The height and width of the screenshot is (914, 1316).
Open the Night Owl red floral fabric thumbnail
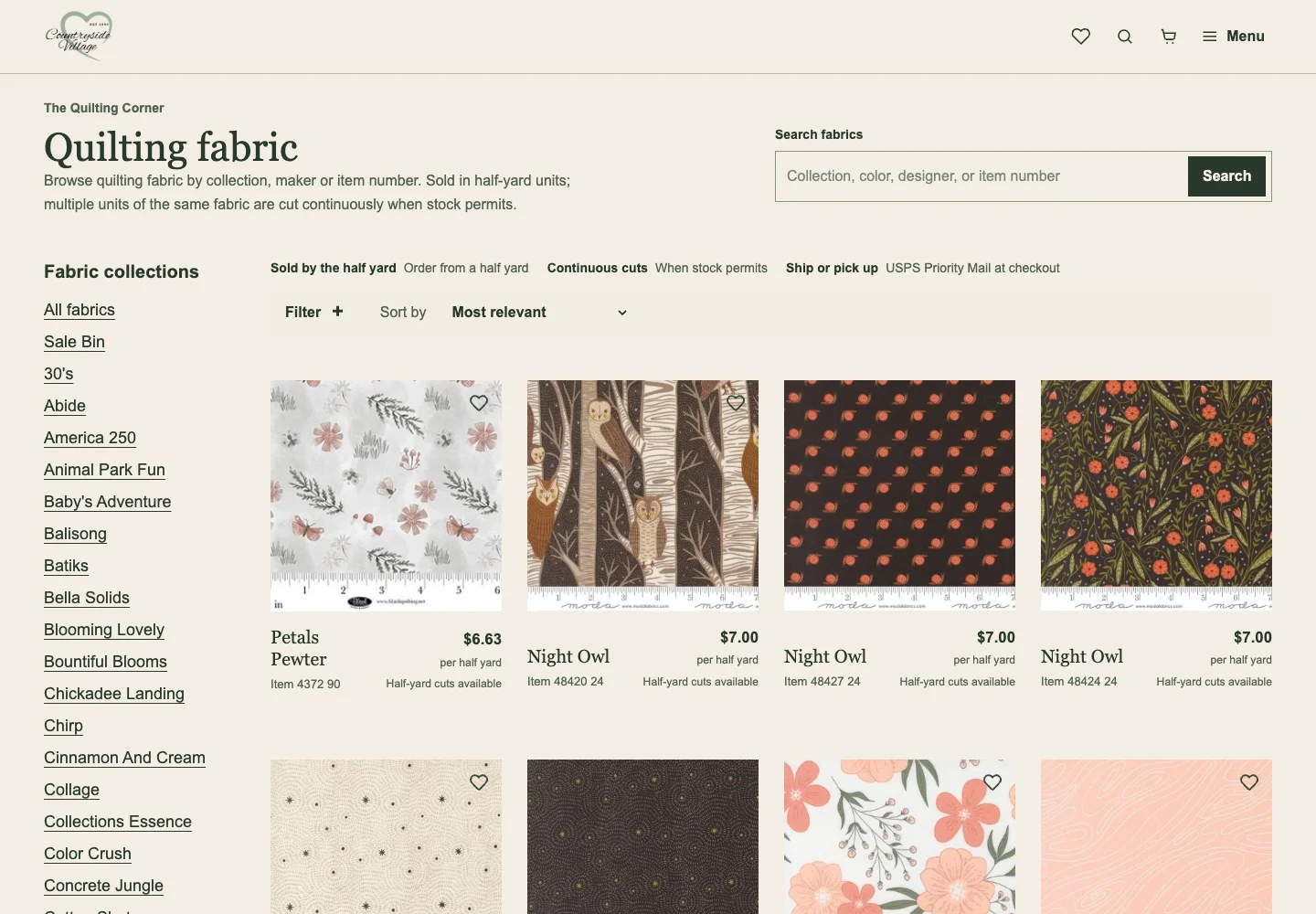pyautogui.click(x=1156, y=495)
